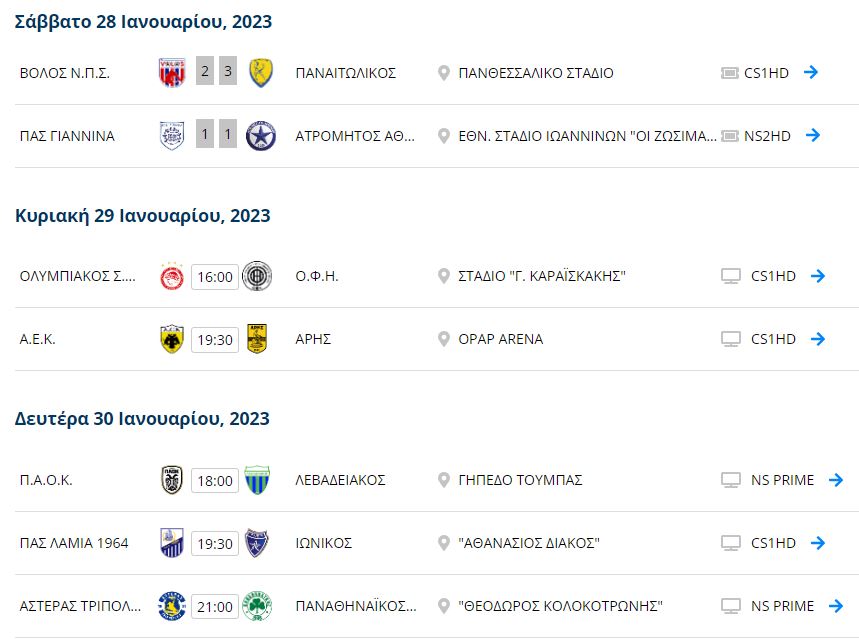Click the Volos N.P.S. team crest
The width and height of the screenshot is (859, 639).
point(171,72)
